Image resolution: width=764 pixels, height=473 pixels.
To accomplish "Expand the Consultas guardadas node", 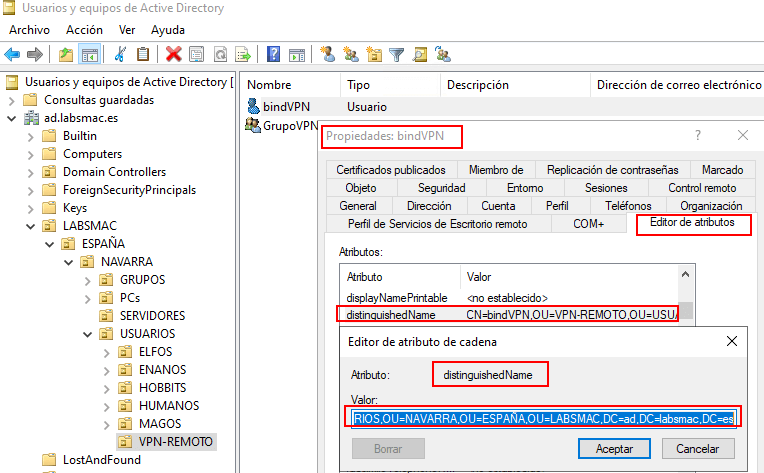I will (x=12, y=100).
